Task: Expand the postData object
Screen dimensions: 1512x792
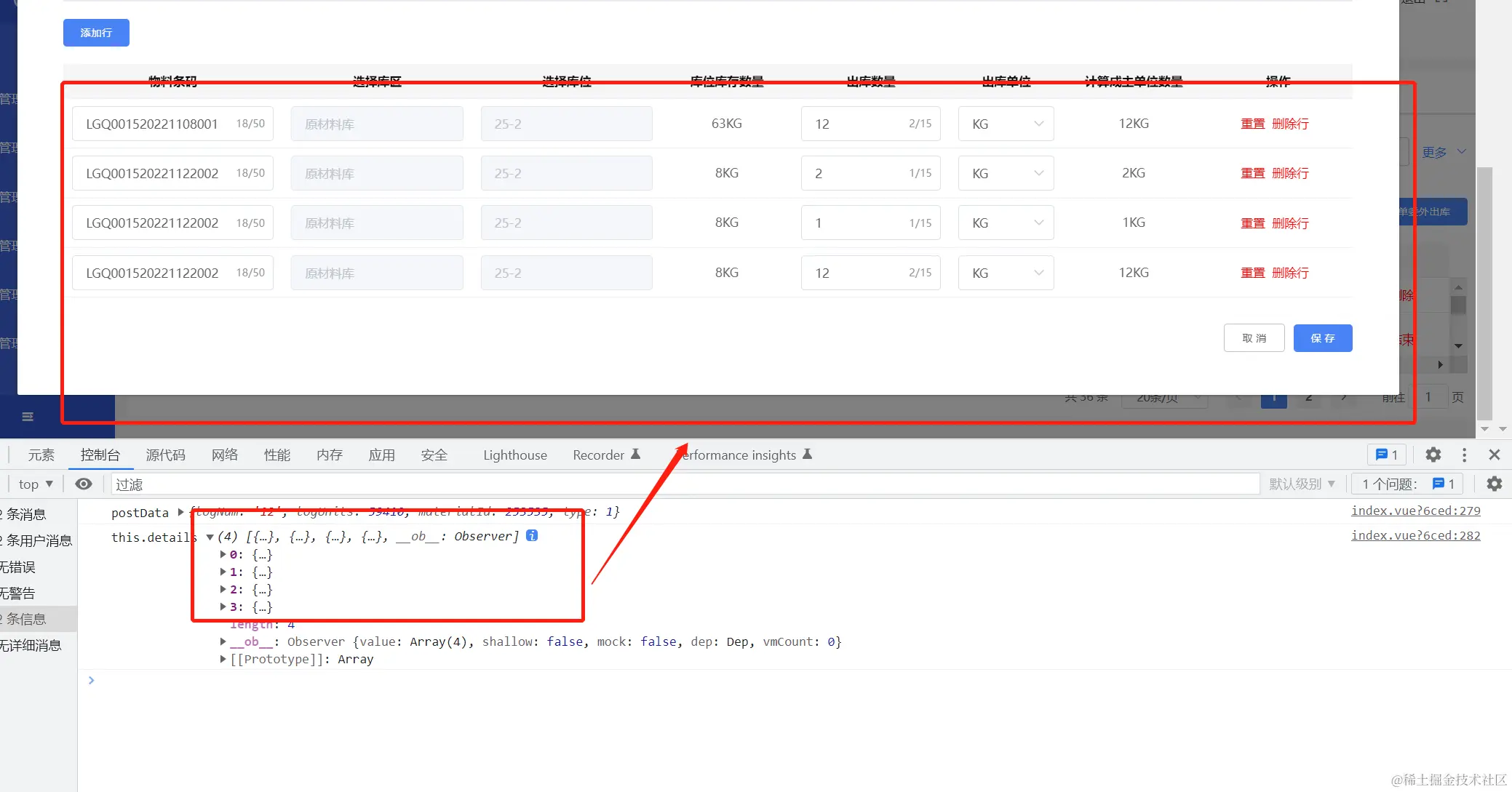Action: click(x=180, y=512)
